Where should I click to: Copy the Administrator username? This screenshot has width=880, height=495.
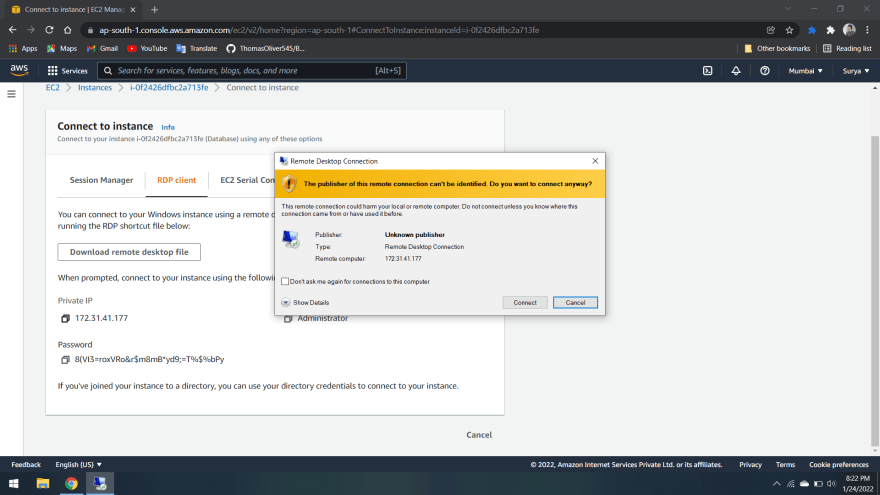[x=288, y=319]
